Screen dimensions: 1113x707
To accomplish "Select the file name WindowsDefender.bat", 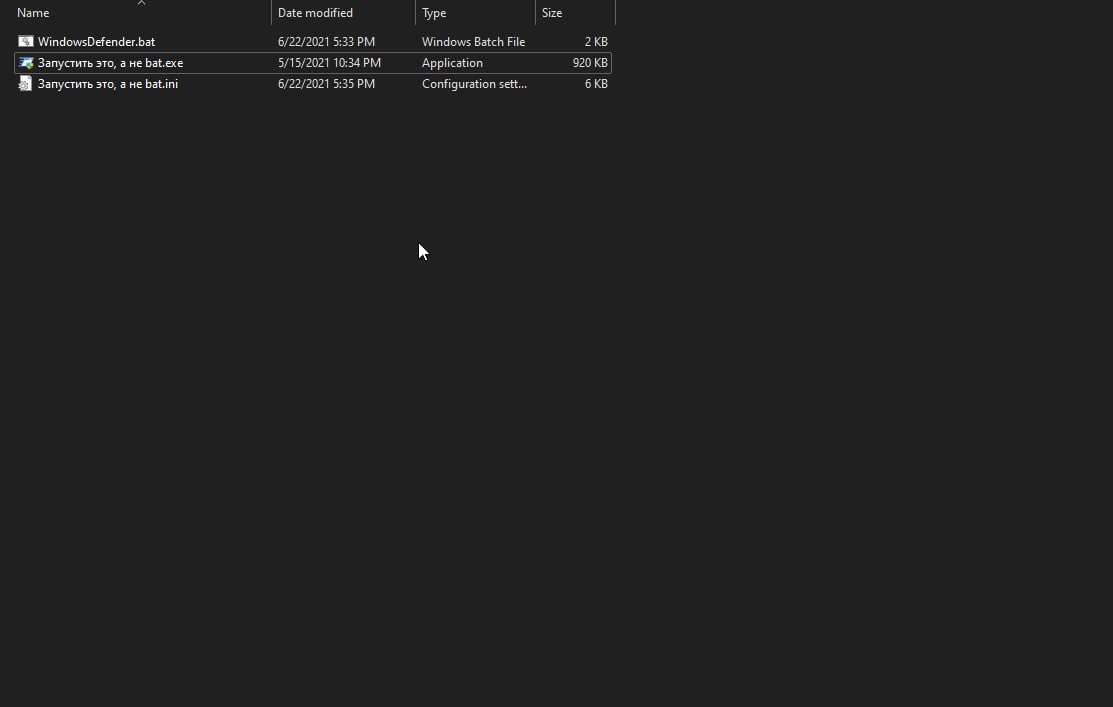I will 97,42.
